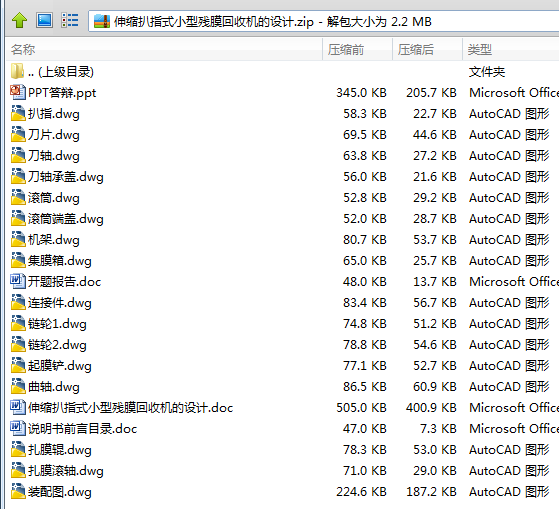Click the 86.5 KB size of 曲轴.dwg
This screenshot has width=559, height=509.
pos(365,387)
